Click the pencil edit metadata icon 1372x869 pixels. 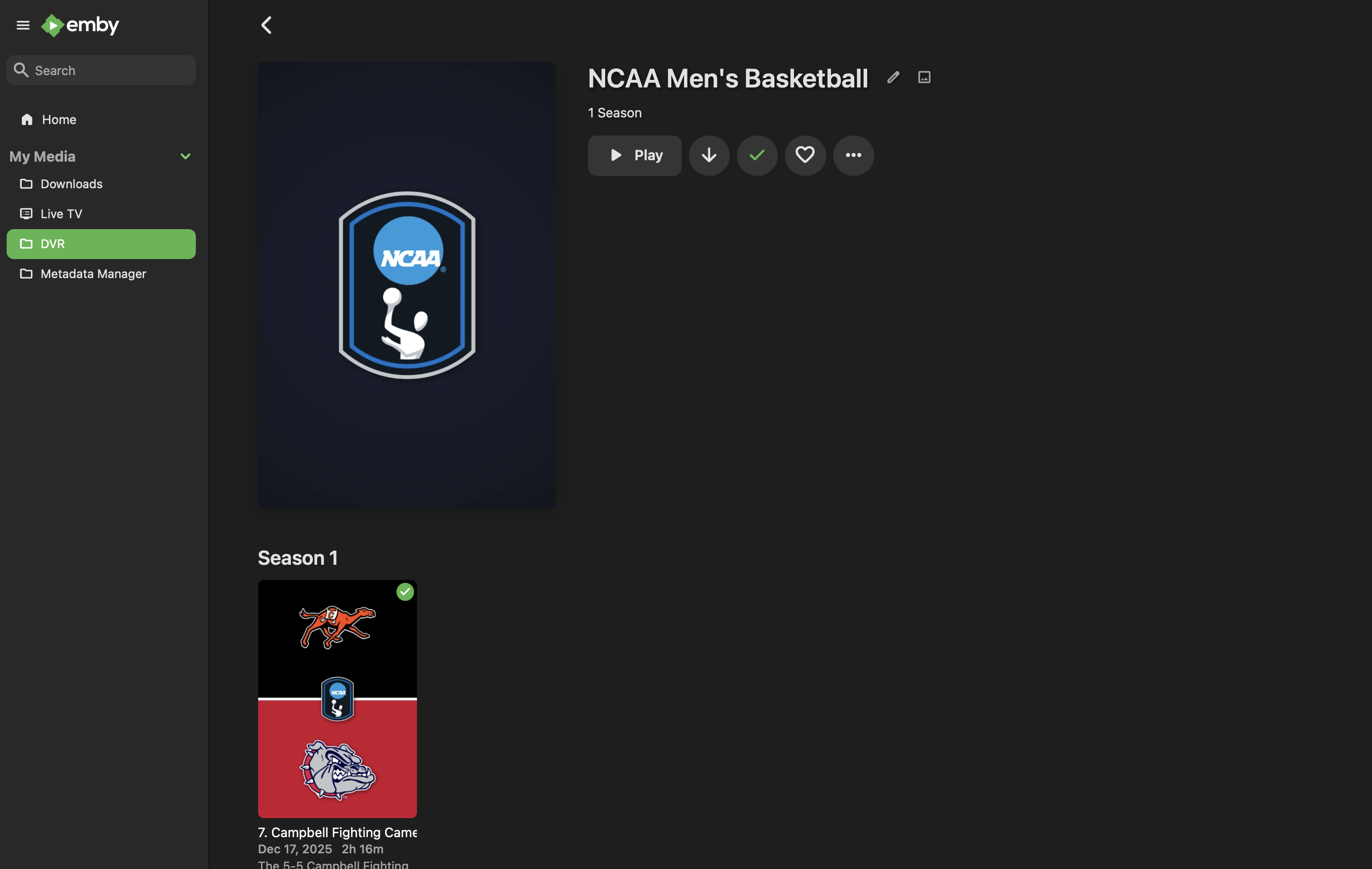click(893, 77)
